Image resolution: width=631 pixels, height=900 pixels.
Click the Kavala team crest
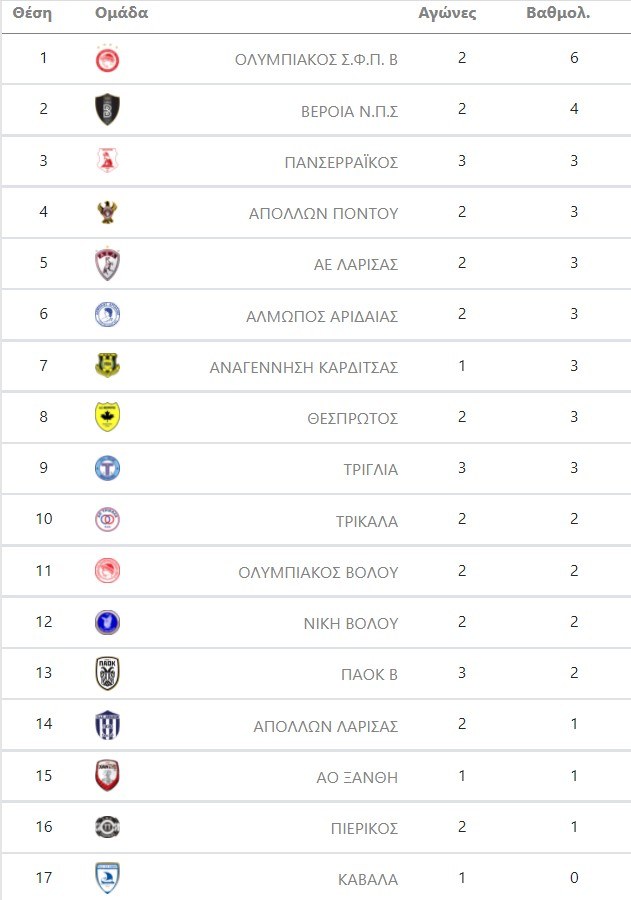point(107,879)
